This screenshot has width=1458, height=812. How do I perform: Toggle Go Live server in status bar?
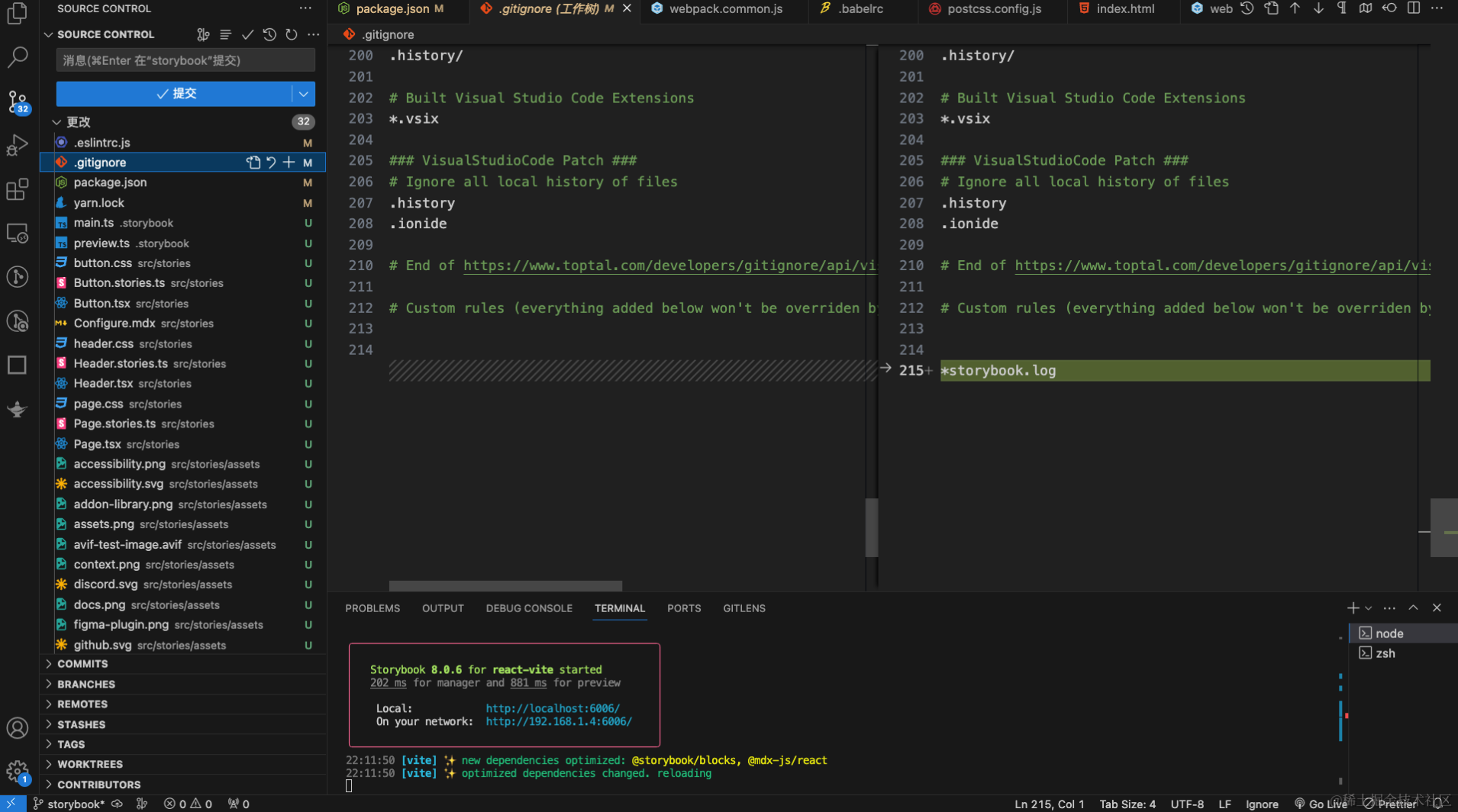(x=1321, y=804)
